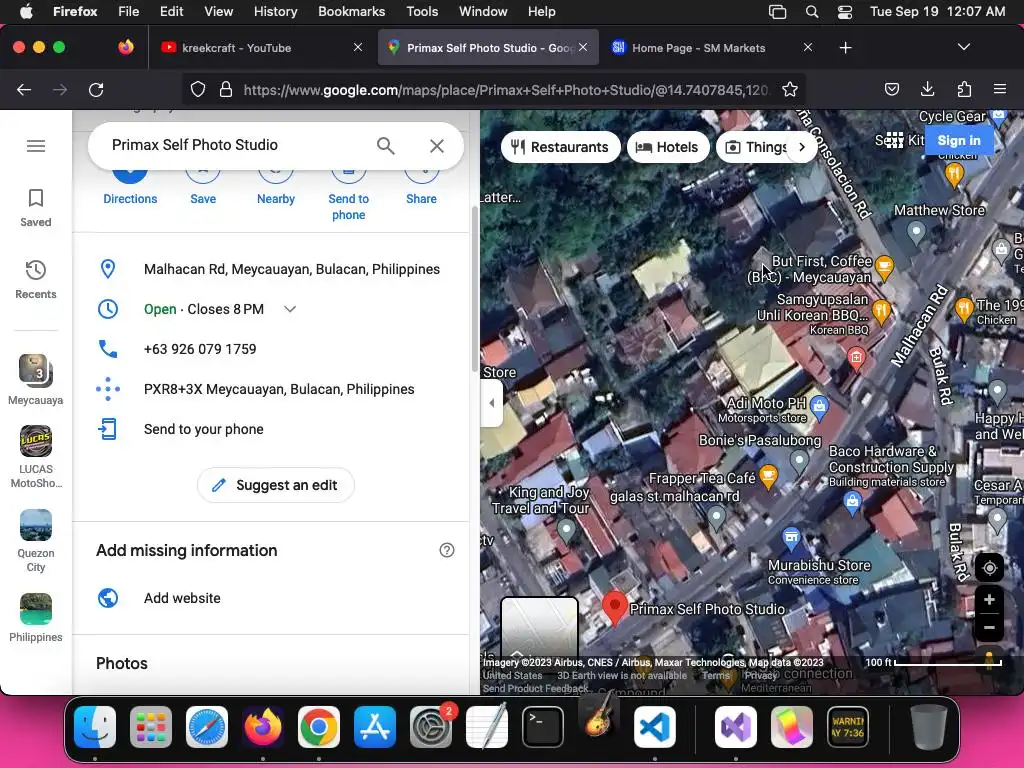
Task: Open list all tabs dropdown
Action: pyautogui.click(x=963, y=47)
